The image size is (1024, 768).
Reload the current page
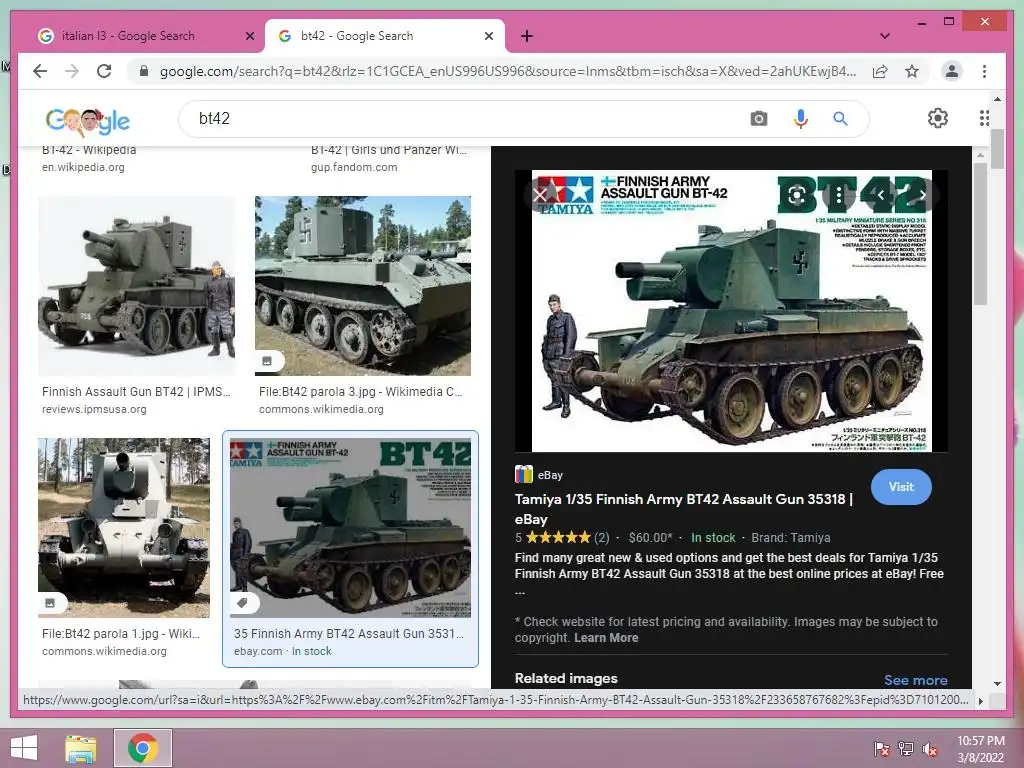coord(104,71)
